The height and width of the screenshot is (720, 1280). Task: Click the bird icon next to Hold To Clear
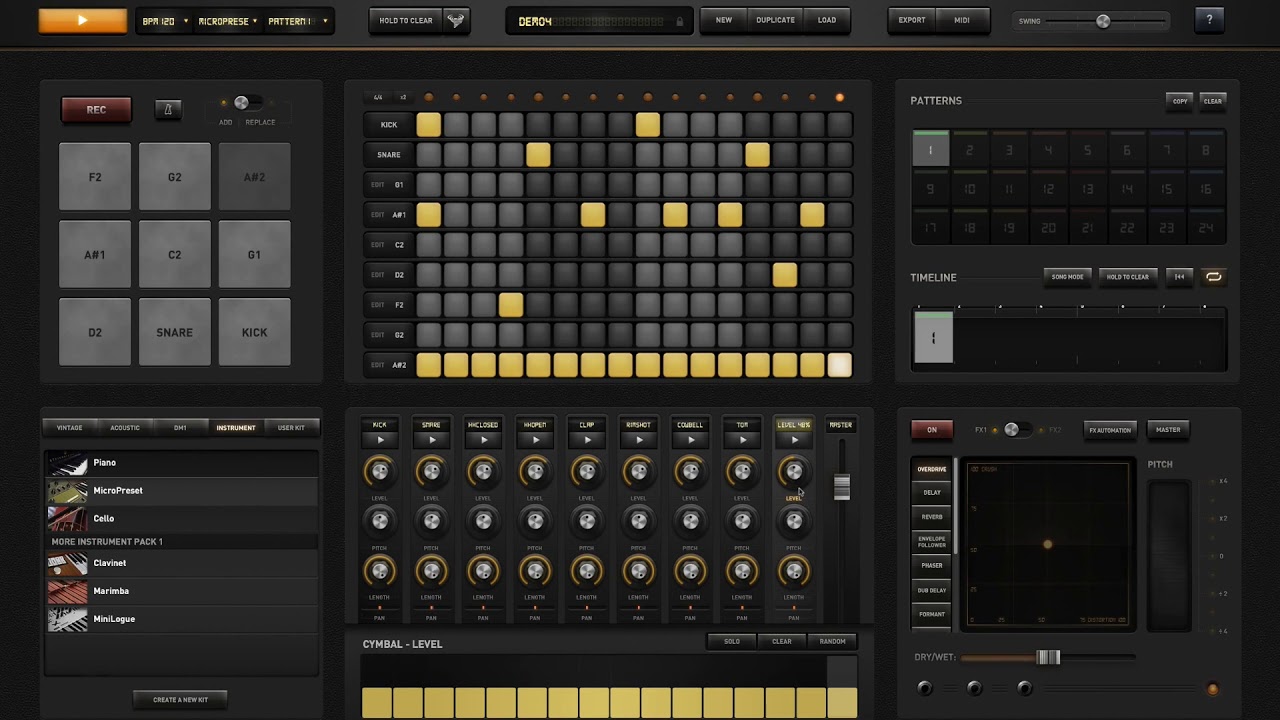click(456, 20)
